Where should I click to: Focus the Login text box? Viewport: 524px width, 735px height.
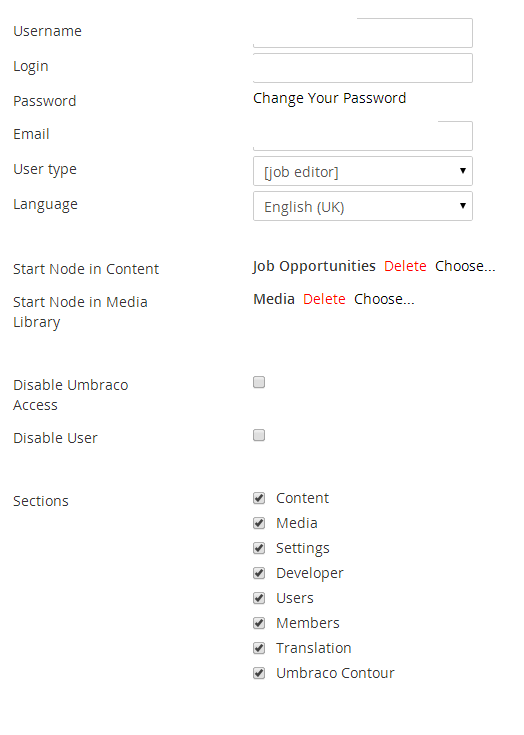point(363,68)
